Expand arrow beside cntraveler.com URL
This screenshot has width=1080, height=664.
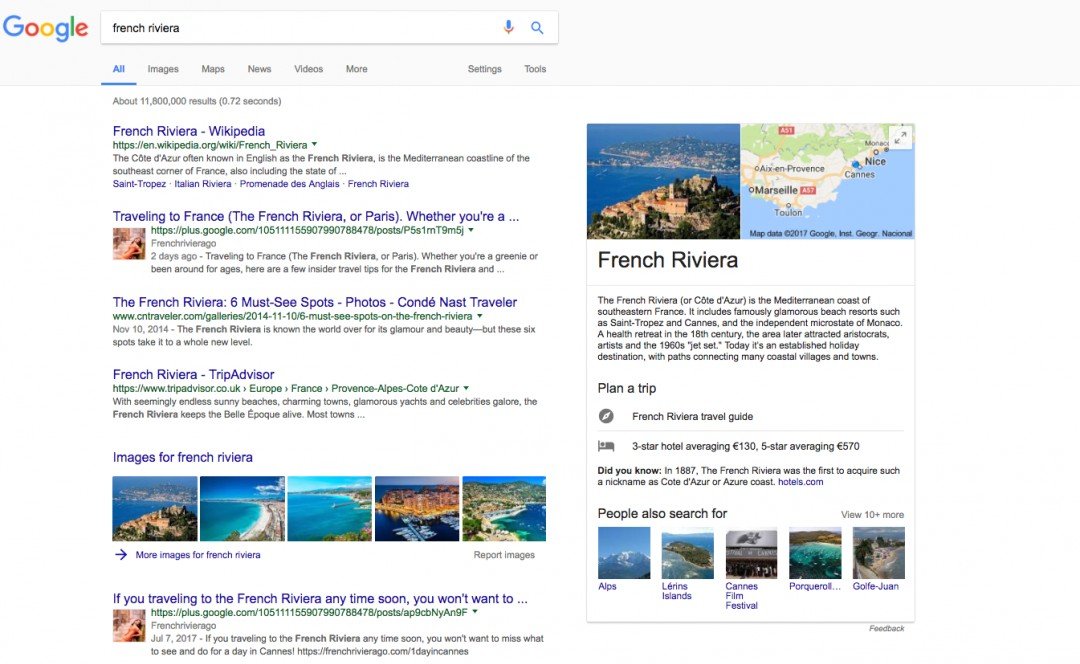point(480,316)
